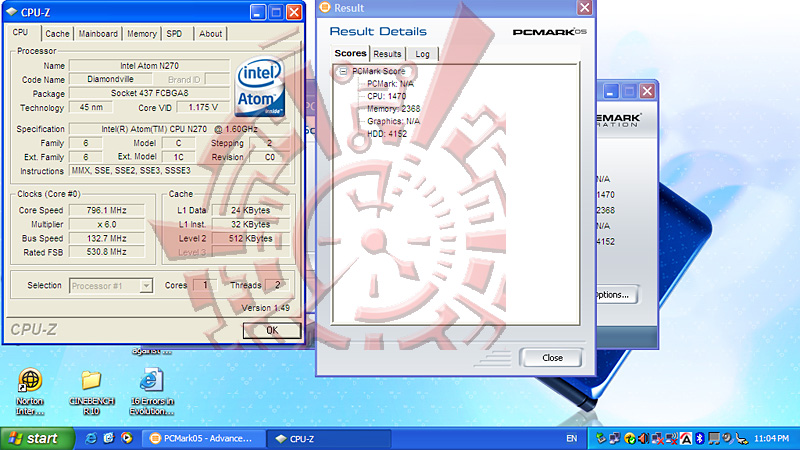This screenshot has width=800, height=450.
Task: Click the wired network disconnected tray icon
Action: click(x=658, y=438)
